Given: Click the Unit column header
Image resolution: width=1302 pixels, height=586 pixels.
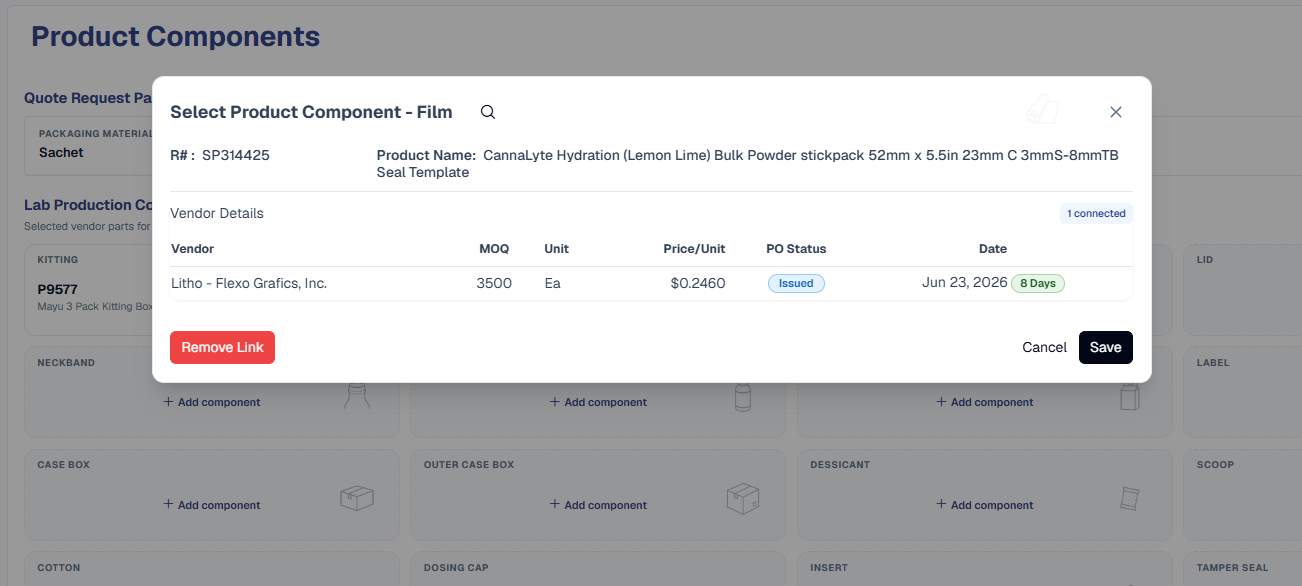Looking at the screenshot, I should pos(556,248).
